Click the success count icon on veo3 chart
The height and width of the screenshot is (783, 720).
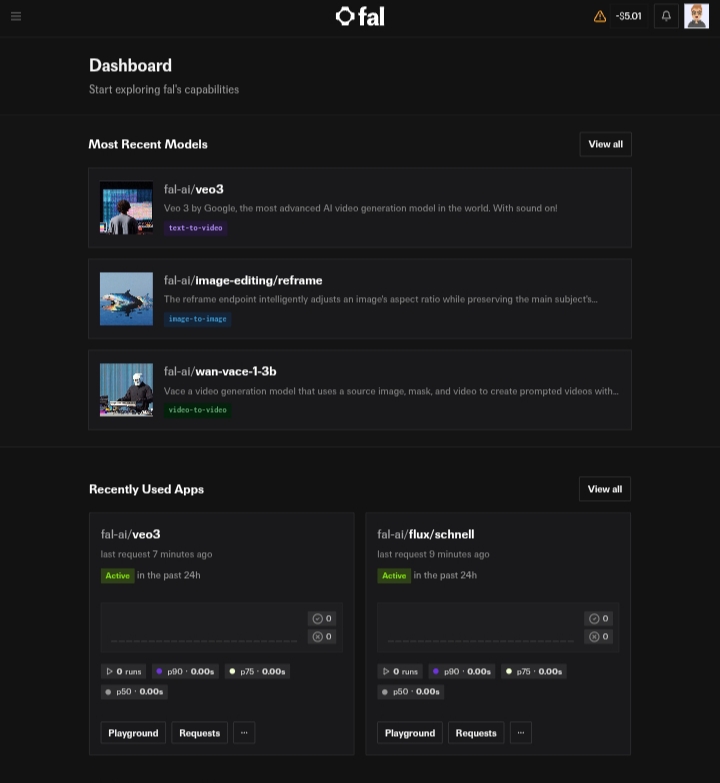[x=318, y=619]
